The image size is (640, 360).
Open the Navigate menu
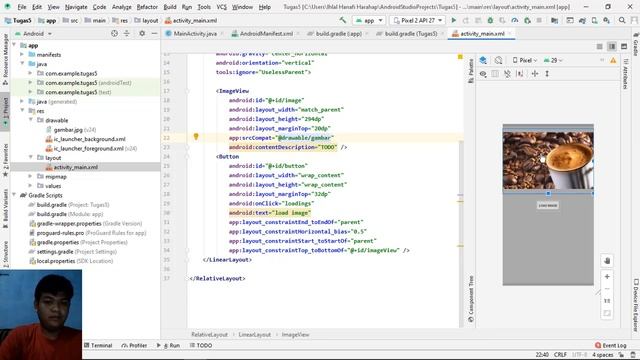click(76, 7)
